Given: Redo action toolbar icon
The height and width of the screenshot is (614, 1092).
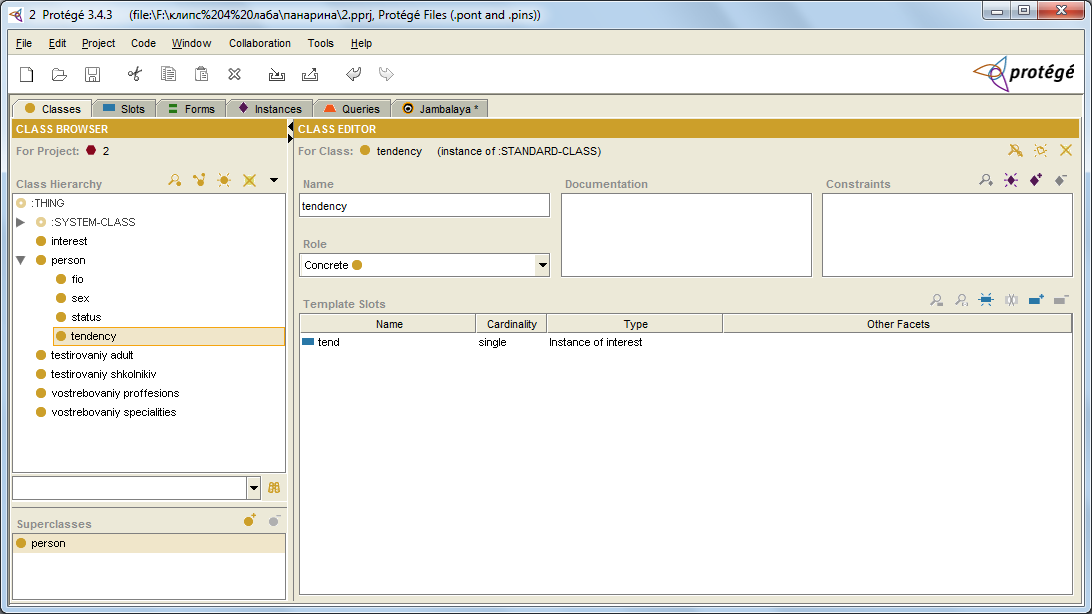Looking at the screenshot, I should [386, 74].
